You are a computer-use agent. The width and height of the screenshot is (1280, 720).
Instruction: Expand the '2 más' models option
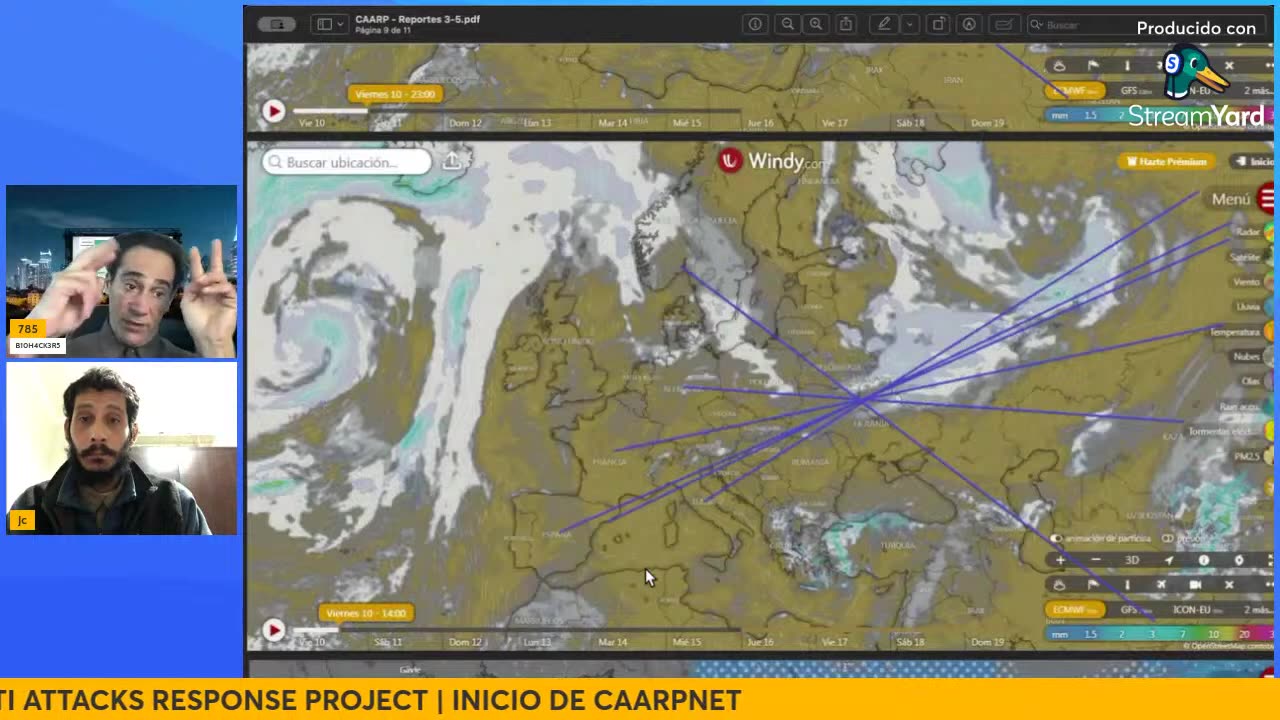pyautogui.click(x=1257, y=609)
